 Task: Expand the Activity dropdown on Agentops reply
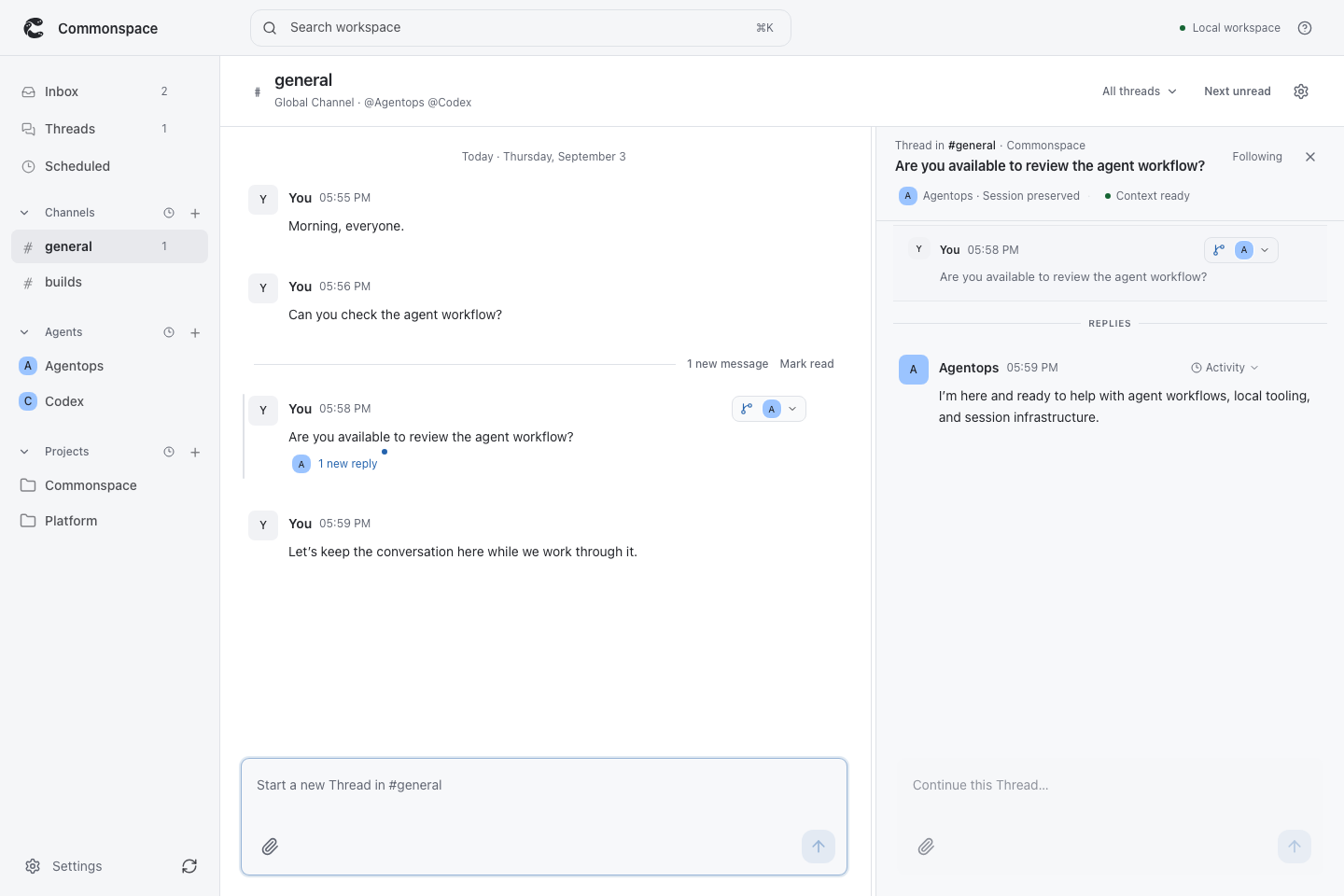(1225, 368)
